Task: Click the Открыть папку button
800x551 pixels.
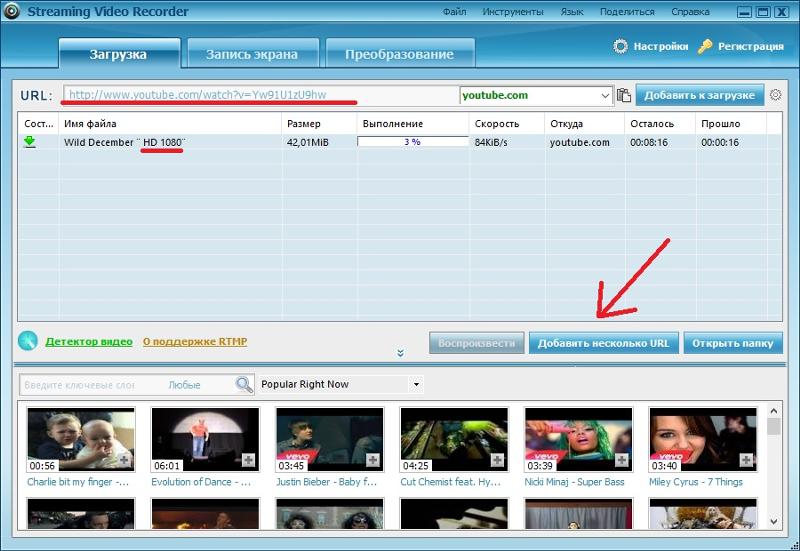Action: [x=733, y=343]
